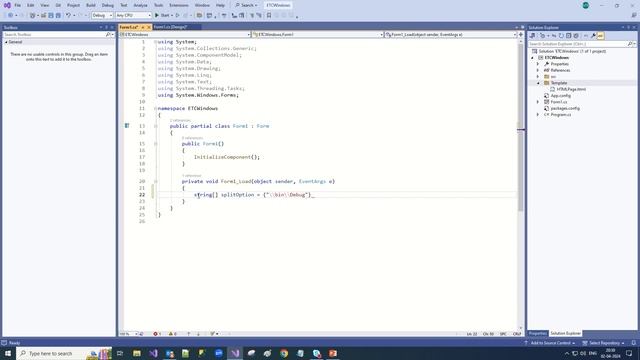This screenshot has width=640, height=360.
Task: Switch to the Form1.cs [Design] tab
Action: coord(171,27)
